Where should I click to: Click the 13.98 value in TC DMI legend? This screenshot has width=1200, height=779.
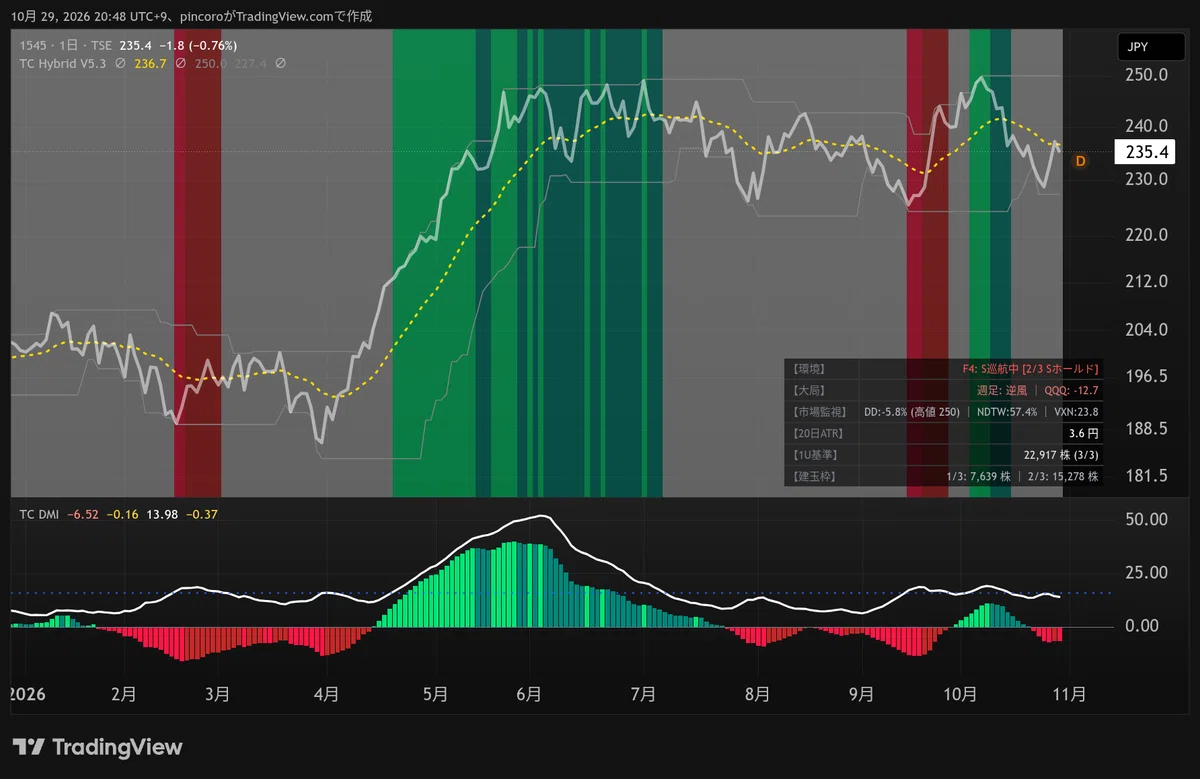[x=162, y=514]
